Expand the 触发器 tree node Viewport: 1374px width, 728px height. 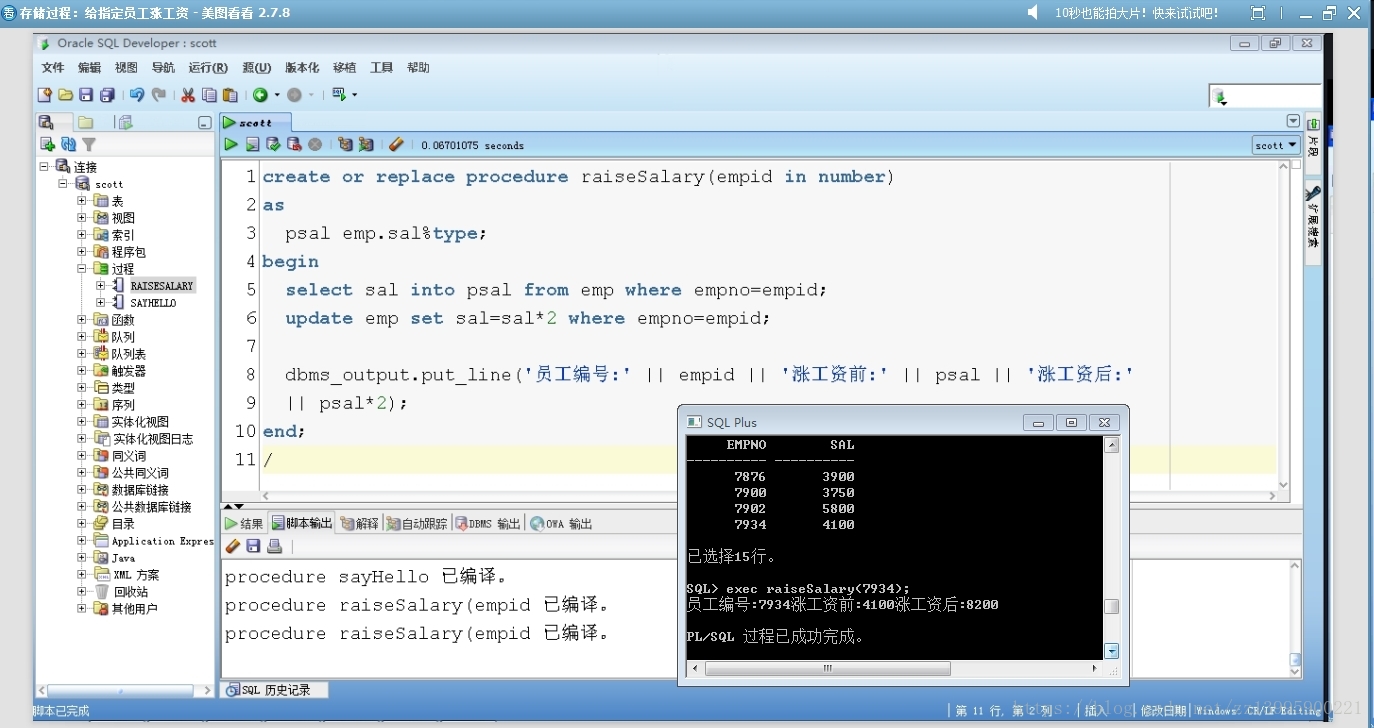point(82,371)
